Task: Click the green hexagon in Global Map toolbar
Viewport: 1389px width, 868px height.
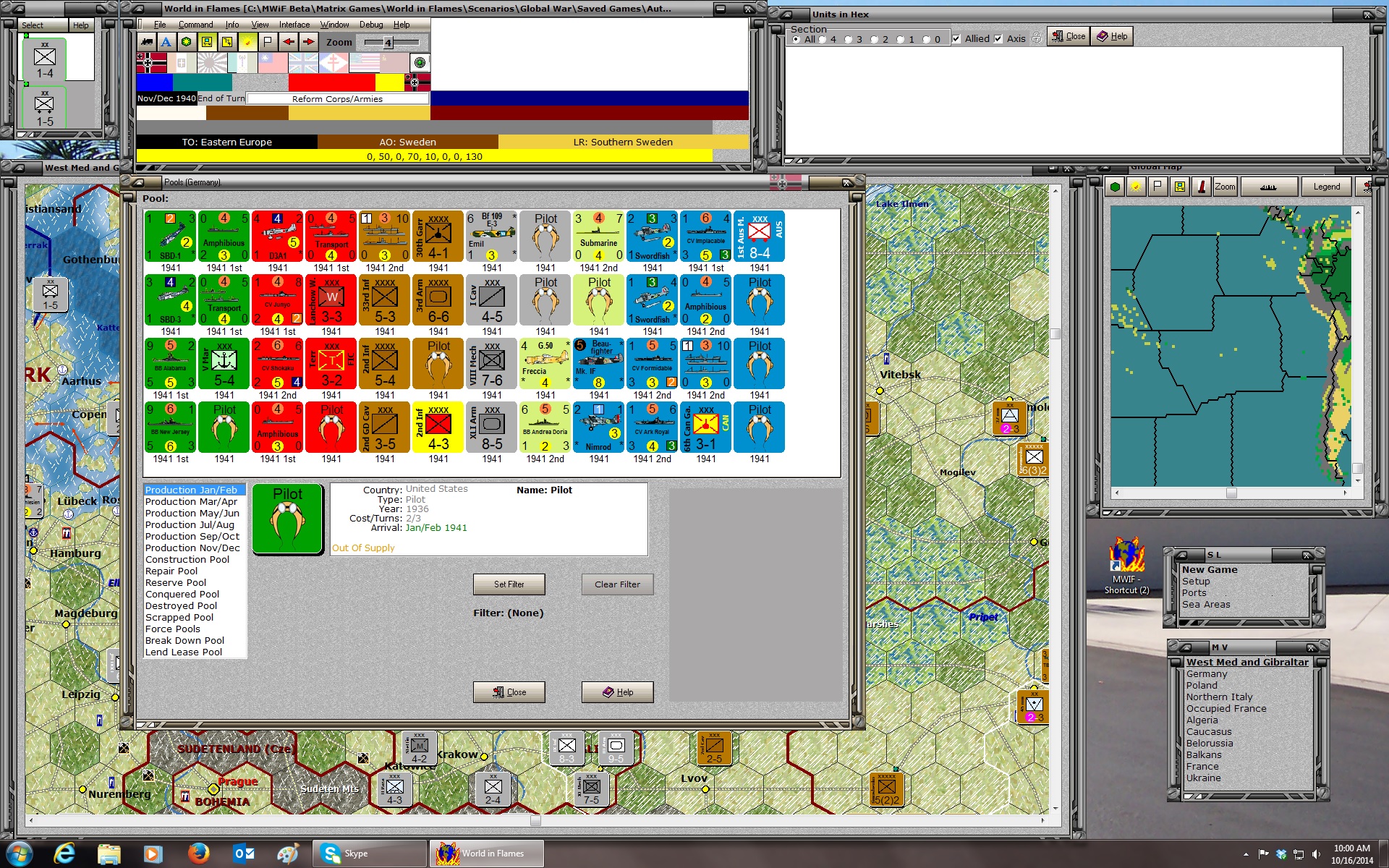Action: [1115, 187]
